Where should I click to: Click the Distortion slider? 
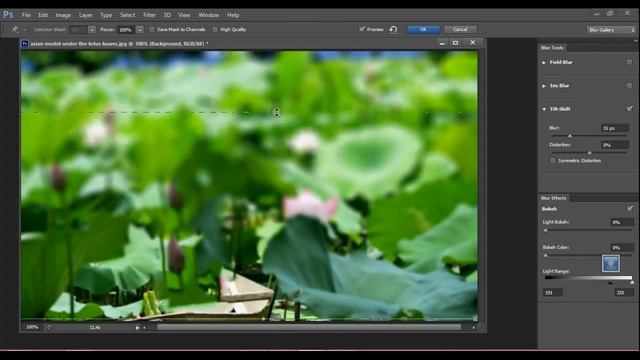pyautogui.click(x=588, y=153)
